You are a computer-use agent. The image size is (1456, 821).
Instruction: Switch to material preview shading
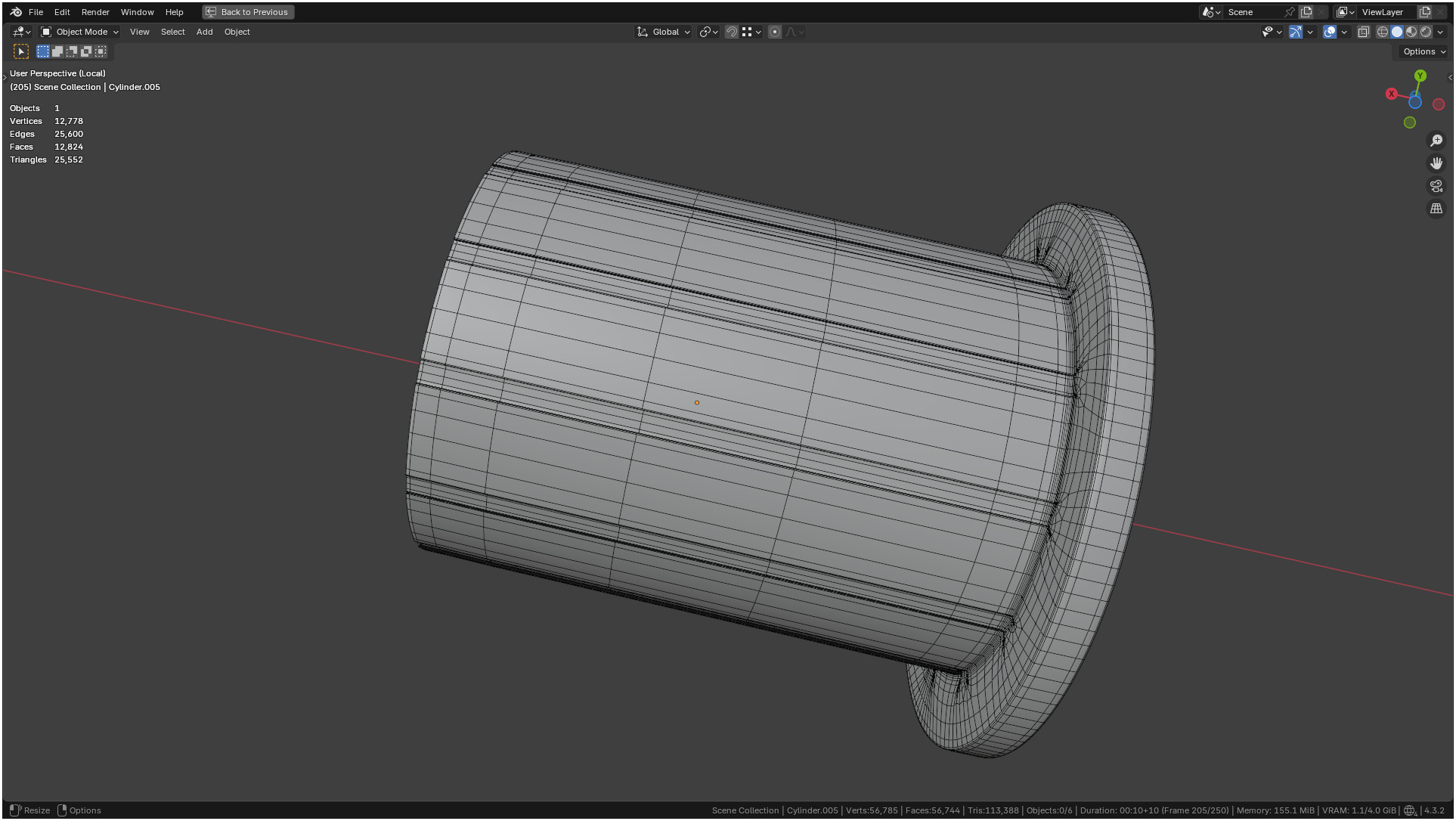pos(1411,32)
